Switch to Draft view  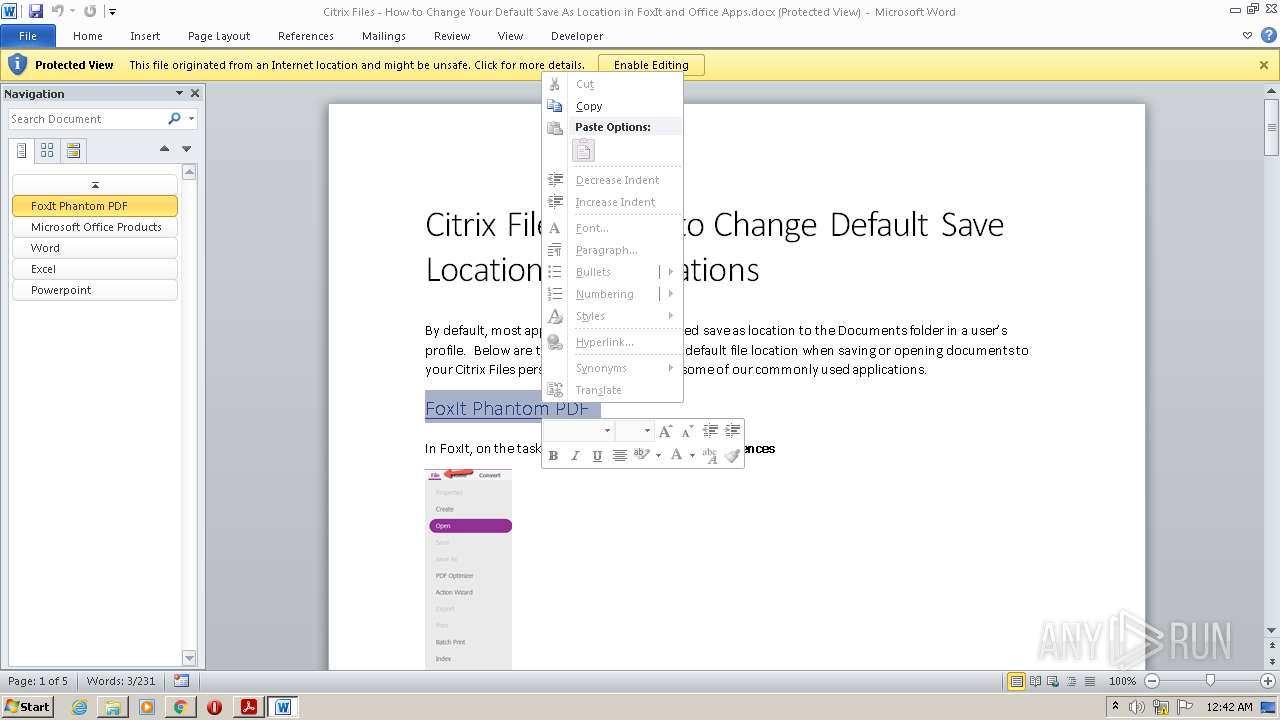[x=1089, y=681]
